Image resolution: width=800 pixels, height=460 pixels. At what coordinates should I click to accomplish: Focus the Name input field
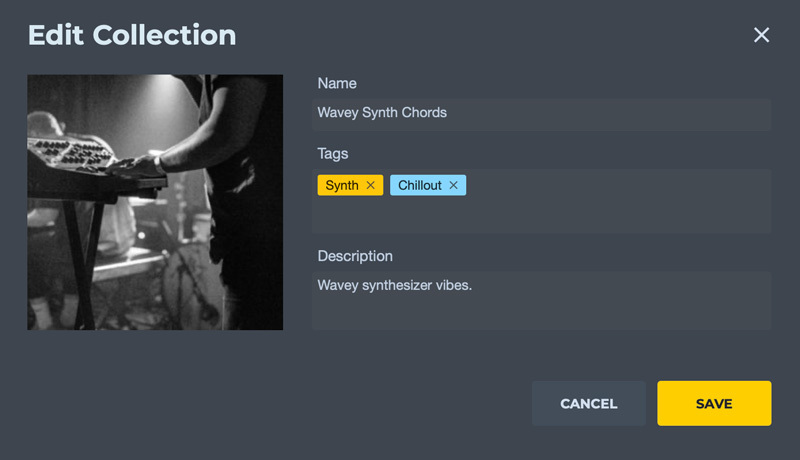[x=600, y=113]
